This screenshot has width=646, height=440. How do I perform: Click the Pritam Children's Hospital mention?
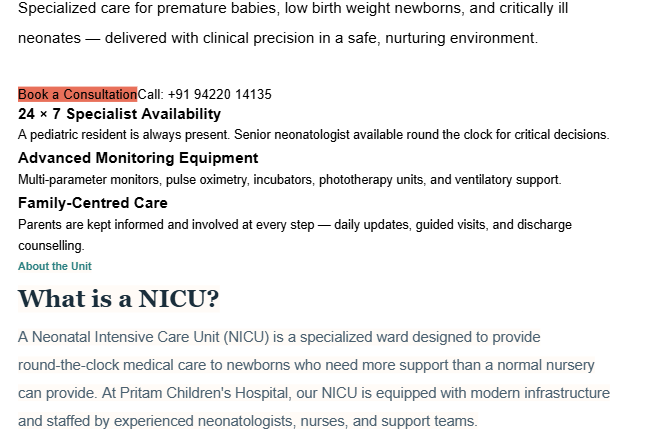(x=205, y=393)
